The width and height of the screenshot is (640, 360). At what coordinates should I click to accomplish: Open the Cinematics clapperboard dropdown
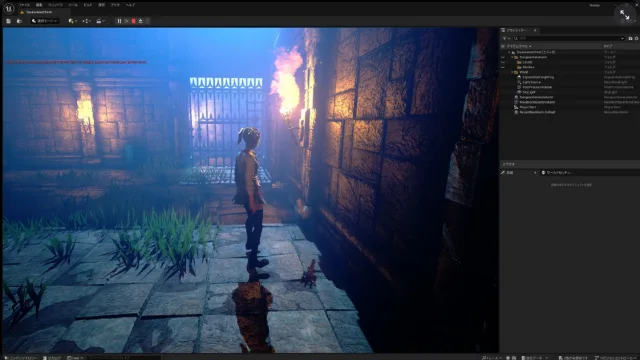100,21
